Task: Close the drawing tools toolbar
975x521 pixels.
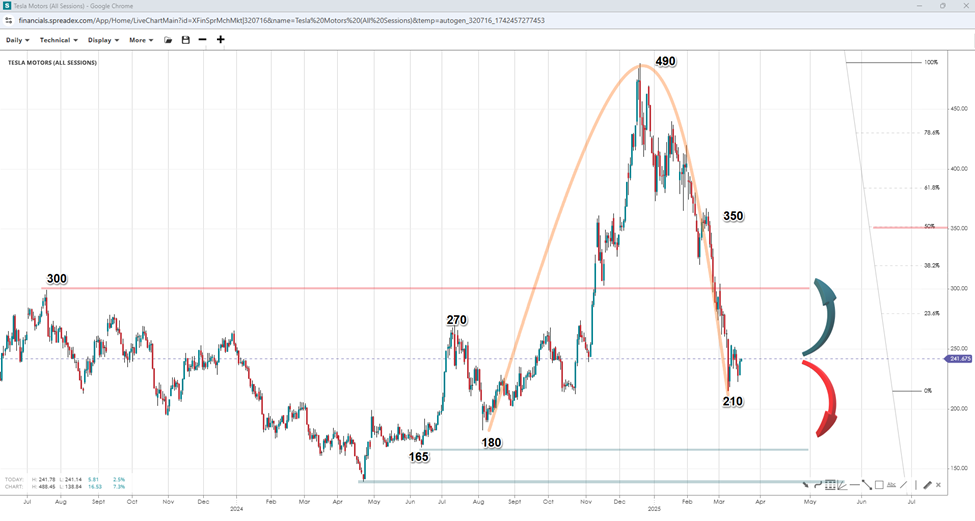Action: [938, 485]
